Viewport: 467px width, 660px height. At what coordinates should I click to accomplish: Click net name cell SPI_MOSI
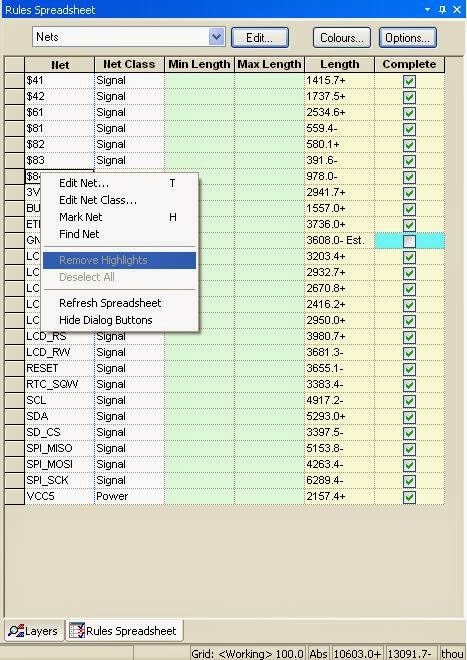click(59, 464)
